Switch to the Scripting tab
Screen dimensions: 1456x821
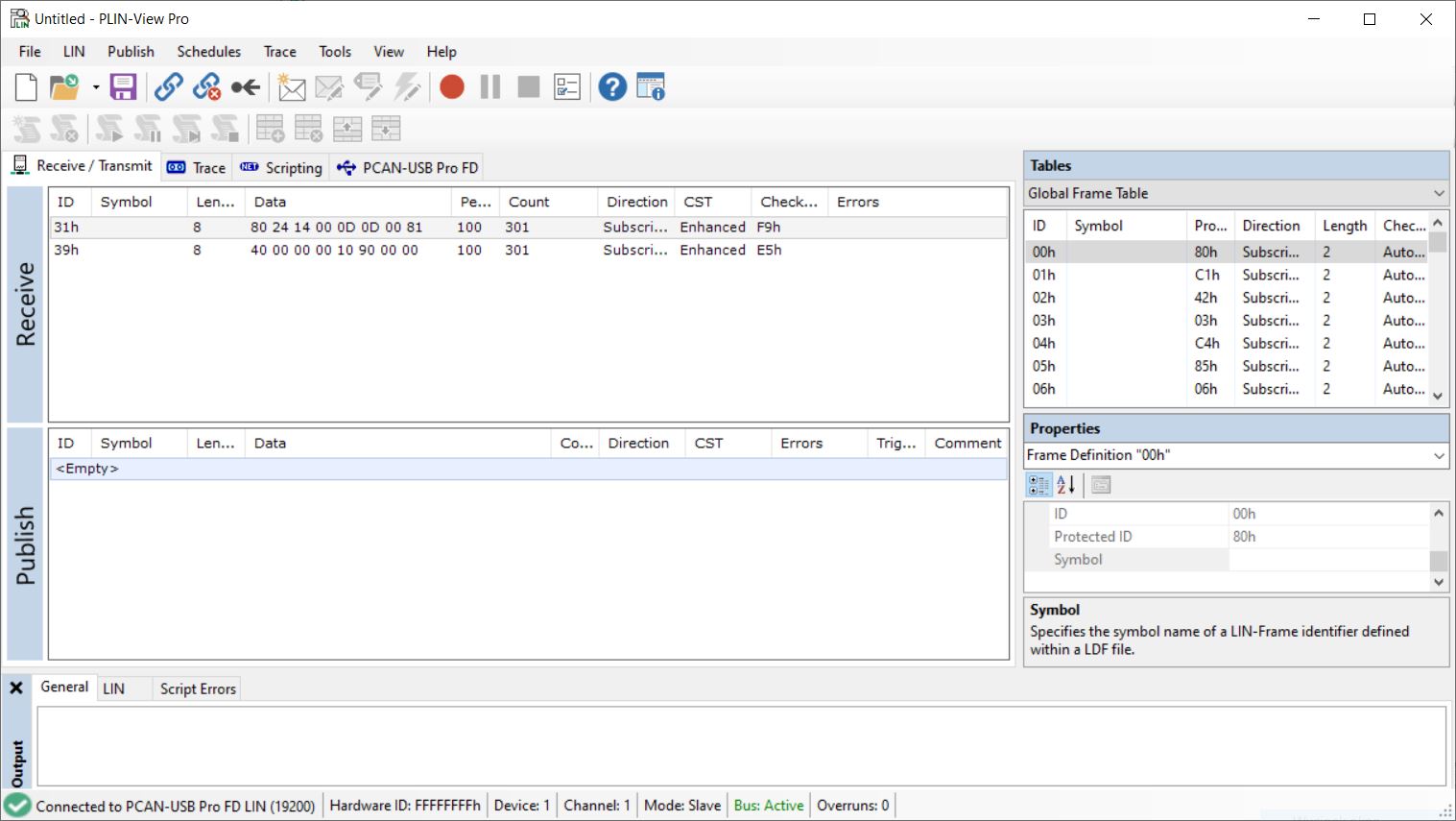click(x=283, y=168)
